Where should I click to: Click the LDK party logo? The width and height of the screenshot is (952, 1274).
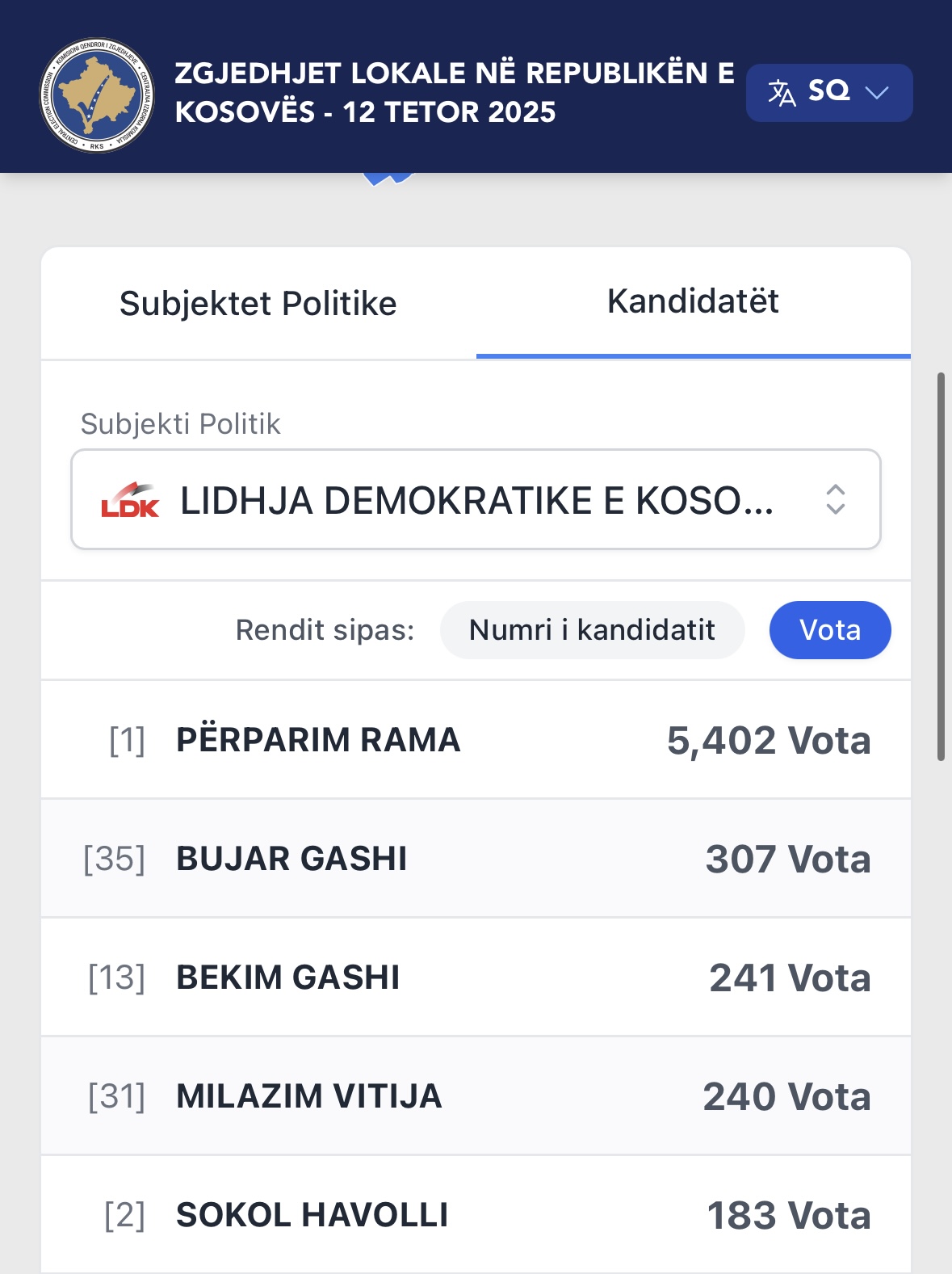[x=130, y=500]
